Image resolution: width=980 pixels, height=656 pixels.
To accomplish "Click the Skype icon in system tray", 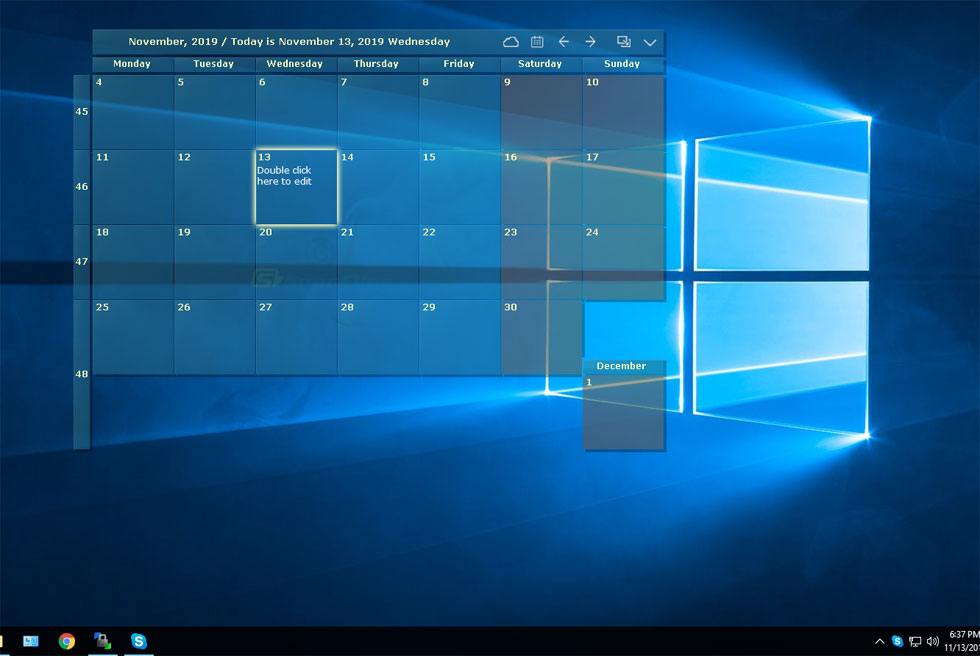I will [898, 641].
